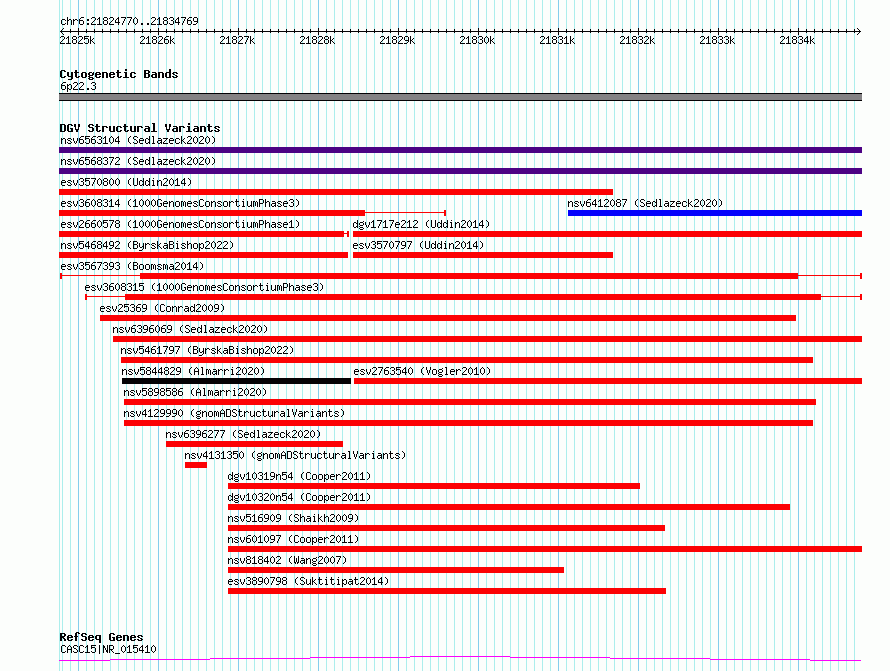This screenshot has height=671, width=890.
Task: Click the red bar under dgv10319n54 label
Action: click(x=434, y=486)
